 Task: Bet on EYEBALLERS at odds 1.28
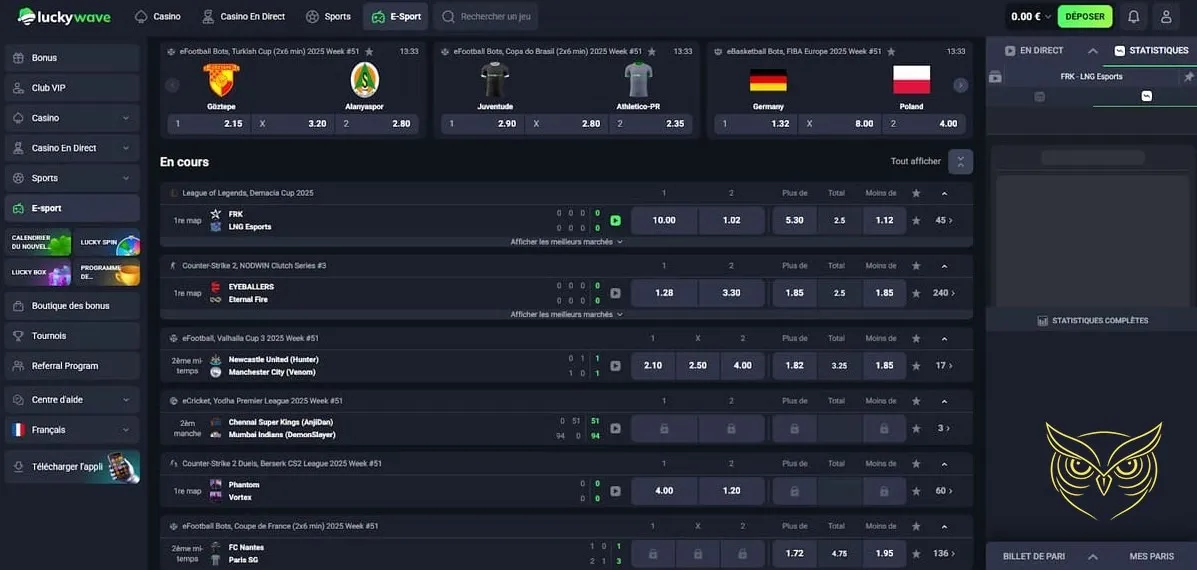point(664,293)
